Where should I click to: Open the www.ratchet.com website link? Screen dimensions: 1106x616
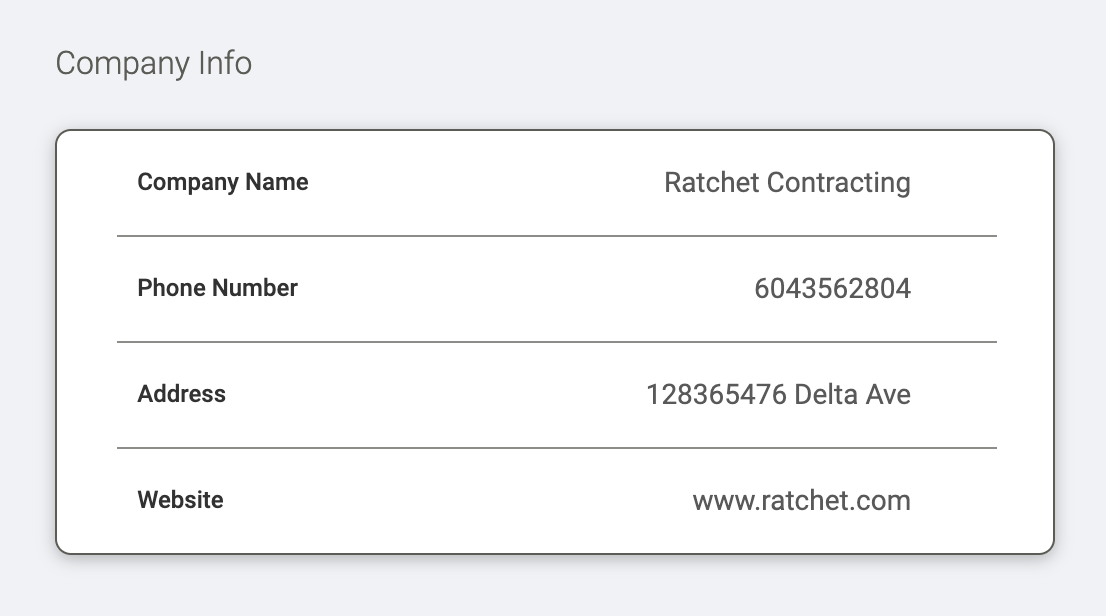point(801,501)
